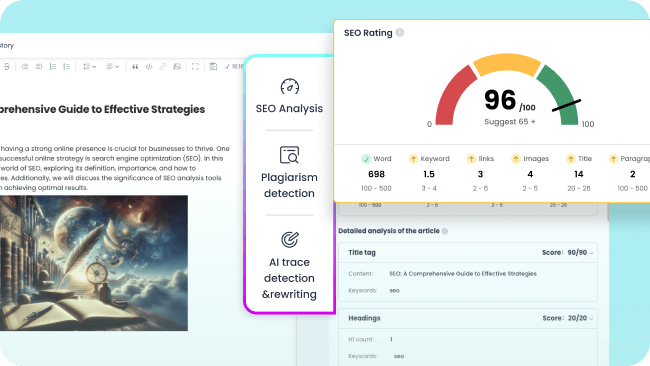Image resolution: width=650 pixels, height=366 pixels.
Task: Collapse the Headings section chevron
Action: [591, 318]
